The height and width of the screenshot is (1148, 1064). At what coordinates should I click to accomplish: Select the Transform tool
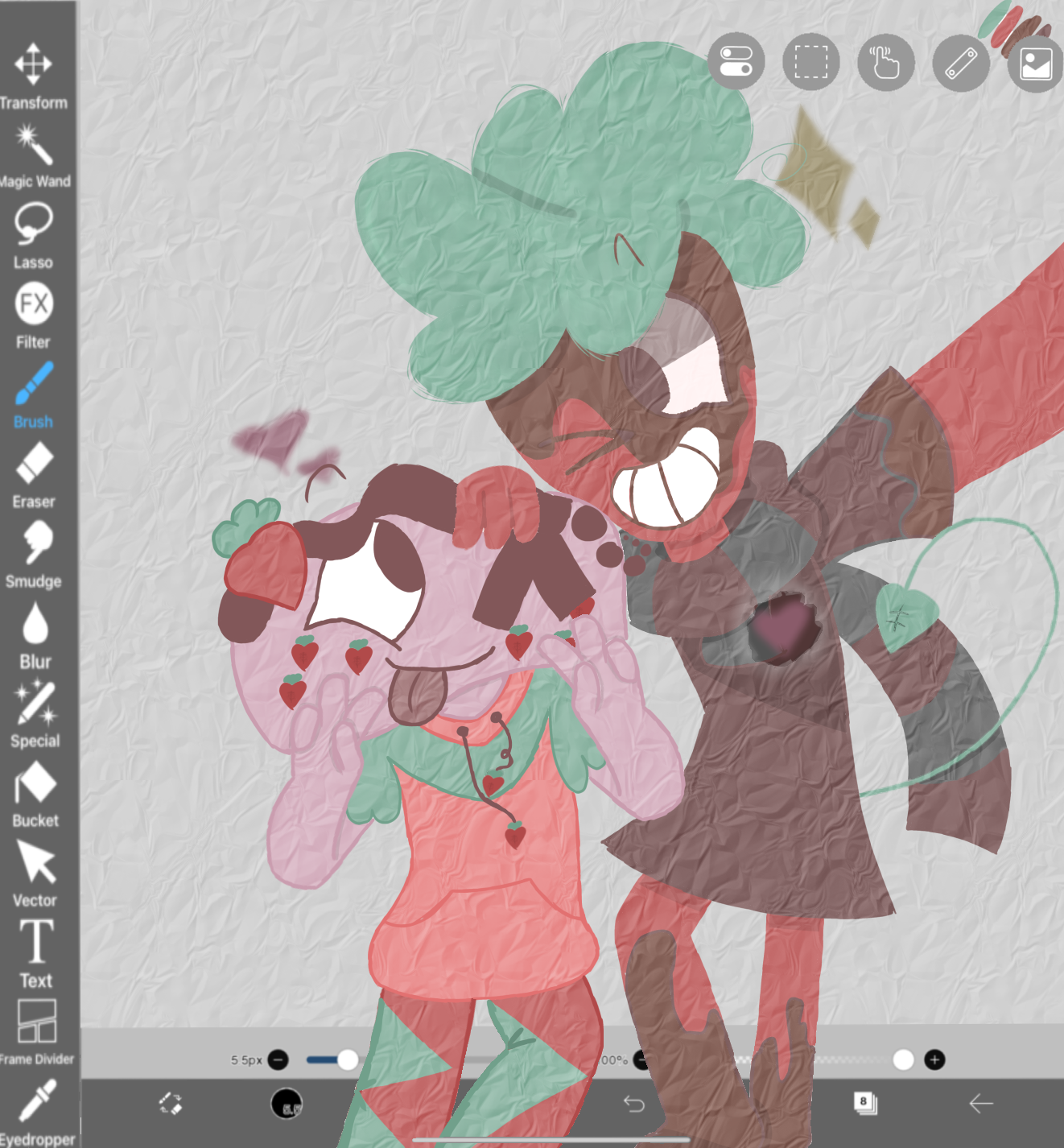point(33,64)
